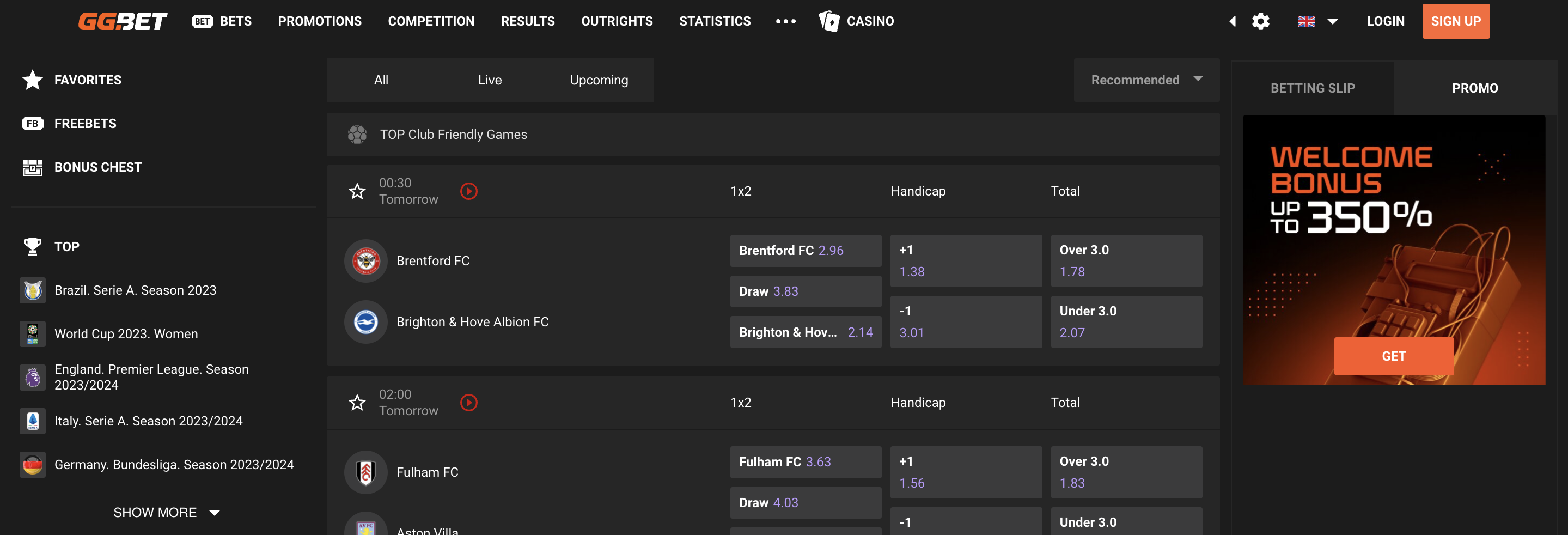Click the GG.BET logo
The image size is (1568, 535).
(123, 21)
